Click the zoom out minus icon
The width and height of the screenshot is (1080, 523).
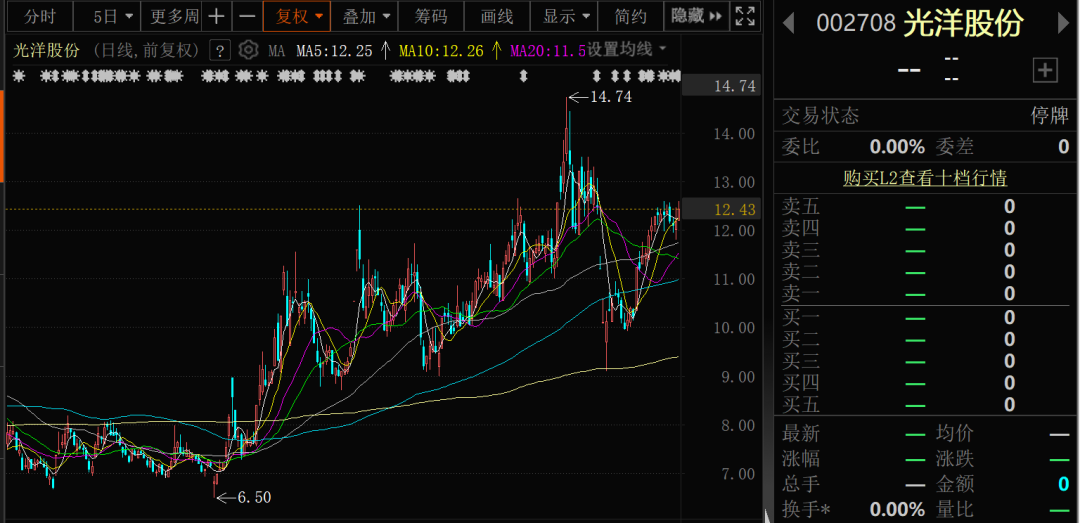pos(247,17)
